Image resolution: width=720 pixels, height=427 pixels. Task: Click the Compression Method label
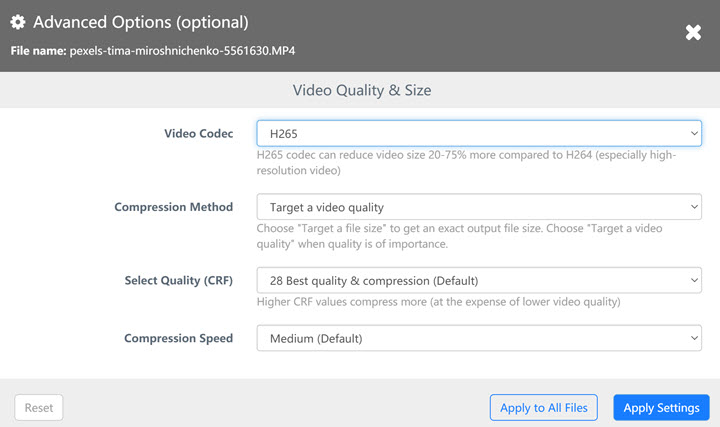pyautogui.click(x=174, y=207)
